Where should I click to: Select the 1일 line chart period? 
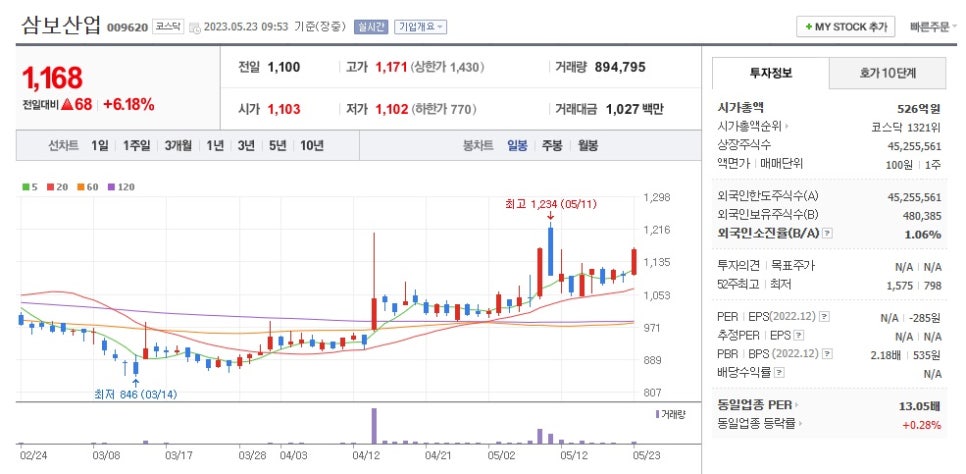click(x=100, y=146)
